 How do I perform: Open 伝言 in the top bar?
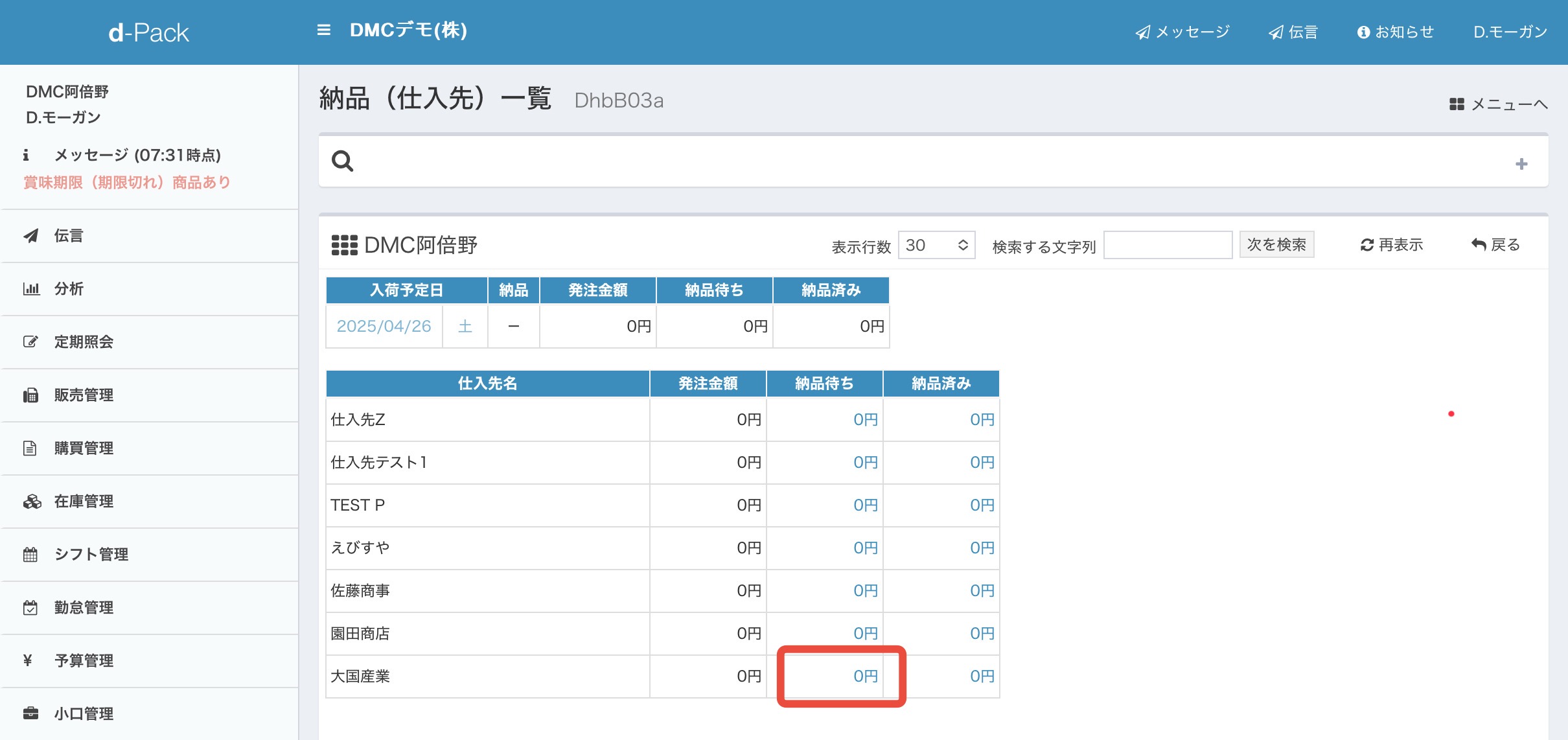[x=1293, y=32]
